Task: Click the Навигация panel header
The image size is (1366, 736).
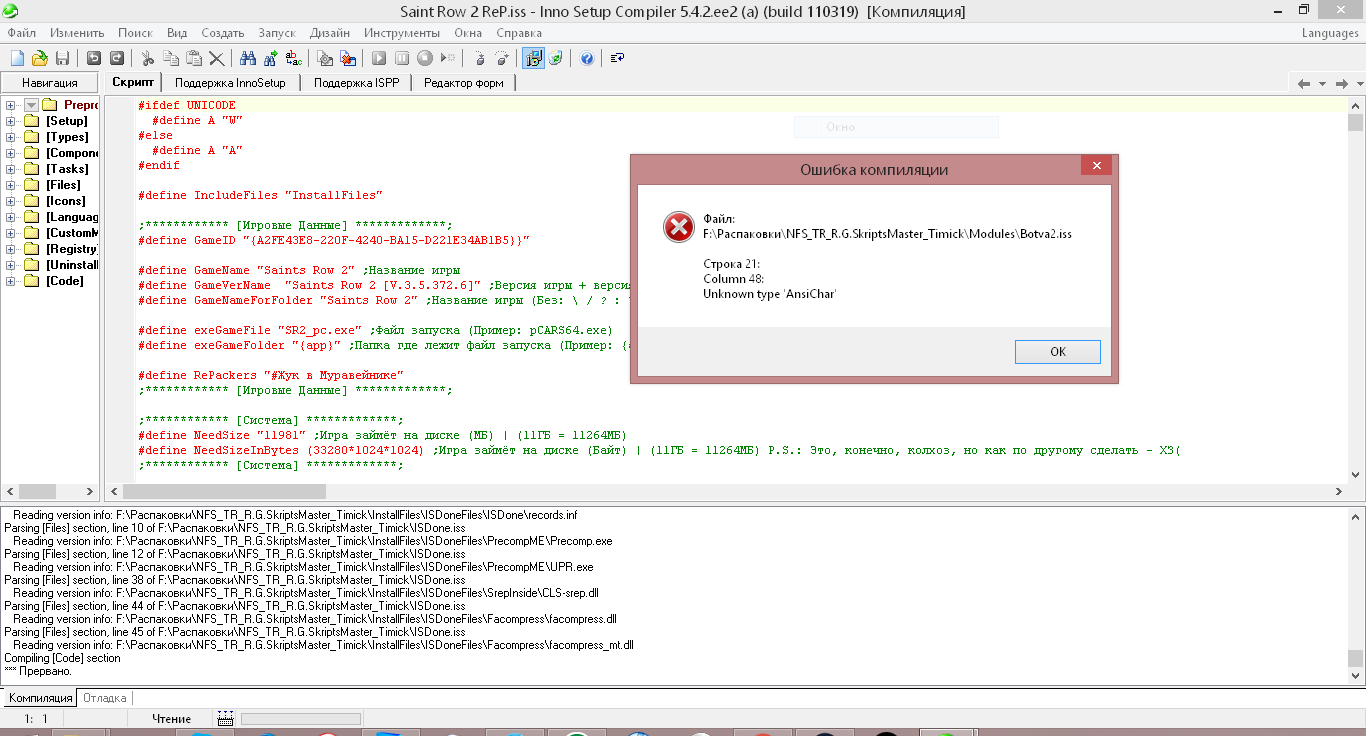Action: click(50, 83)
